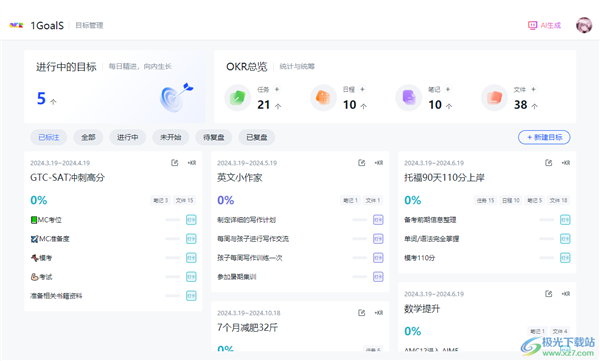The image size is (600, 361).
Task: Click the 模考110分 progress bar
Action: coord(546,258)
